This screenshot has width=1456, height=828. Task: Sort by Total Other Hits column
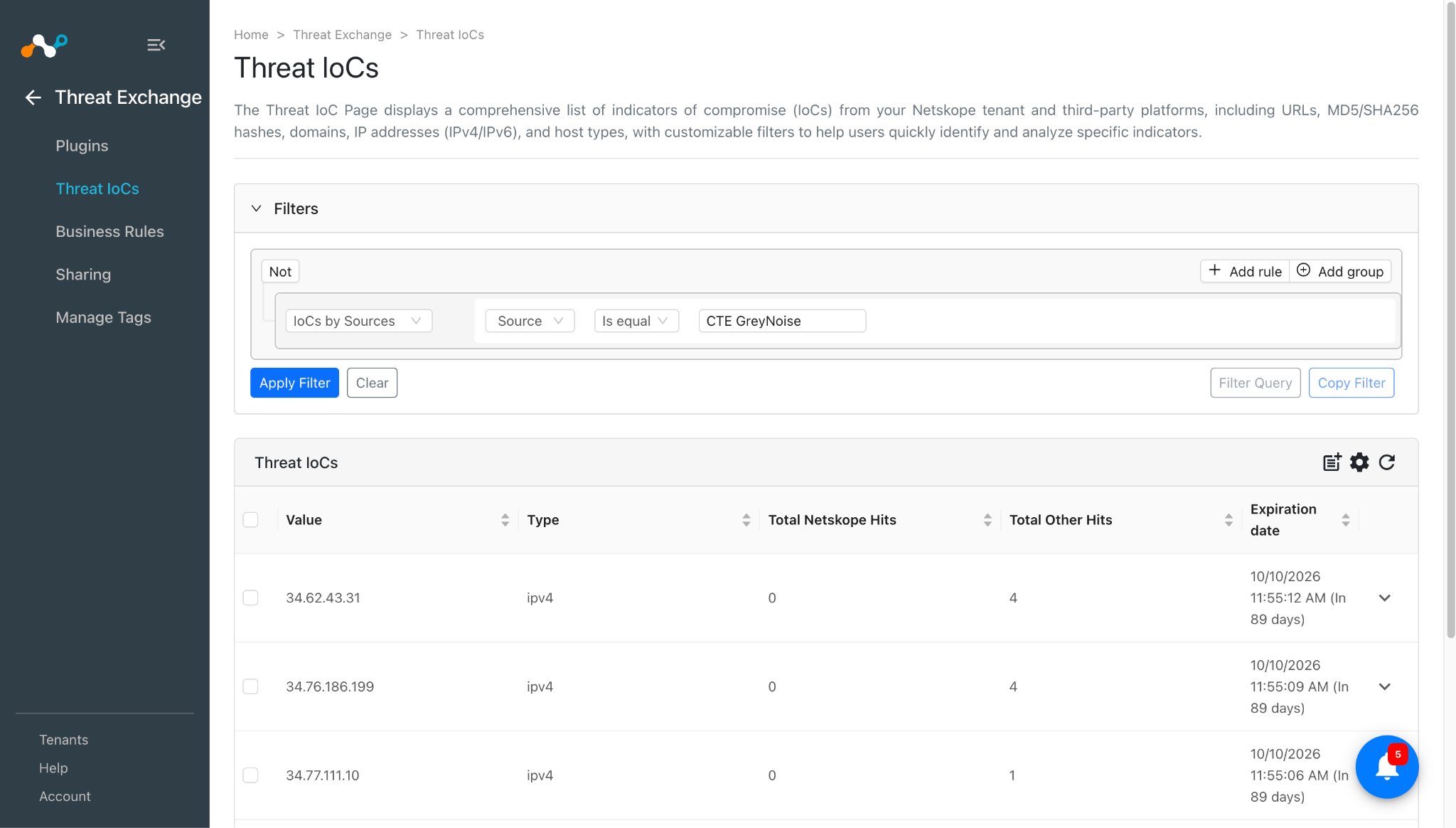(x=1228, y=520)
